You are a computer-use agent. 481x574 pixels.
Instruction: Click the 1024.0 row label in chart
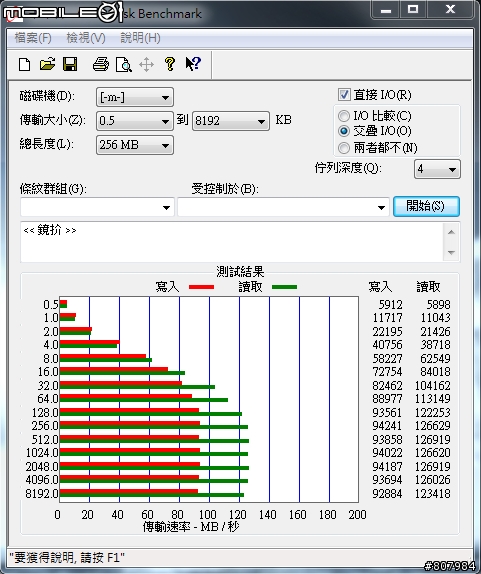(x=42, y=453)
